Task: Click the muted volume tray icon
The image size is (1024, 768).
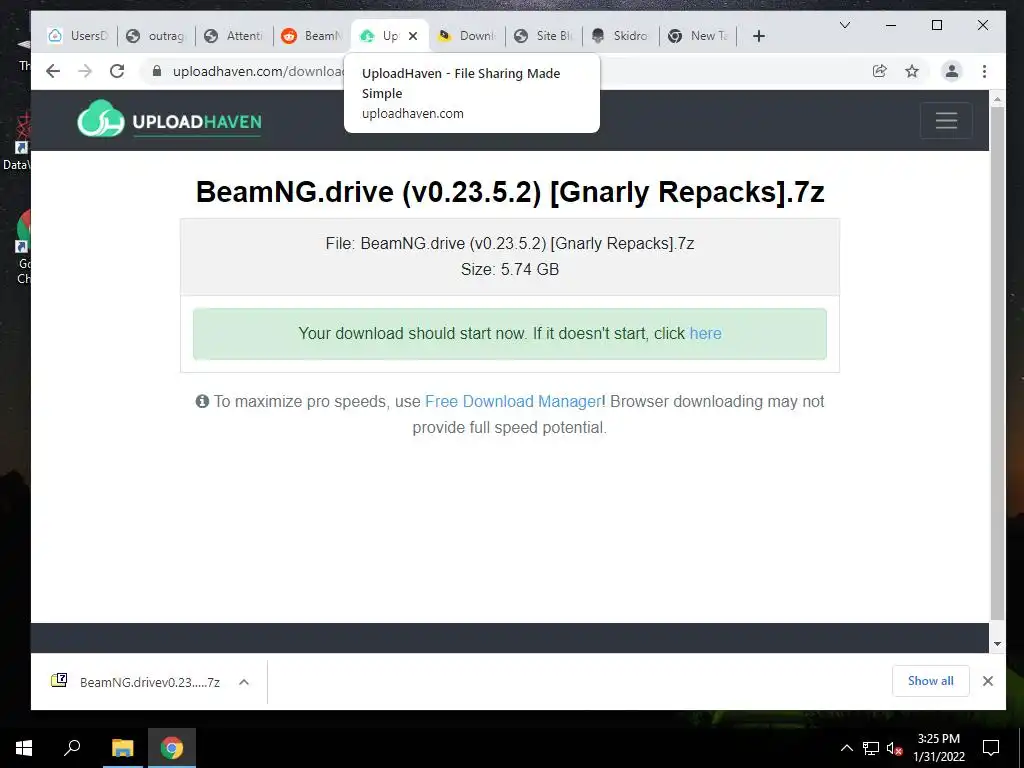Action: [894, 748]
